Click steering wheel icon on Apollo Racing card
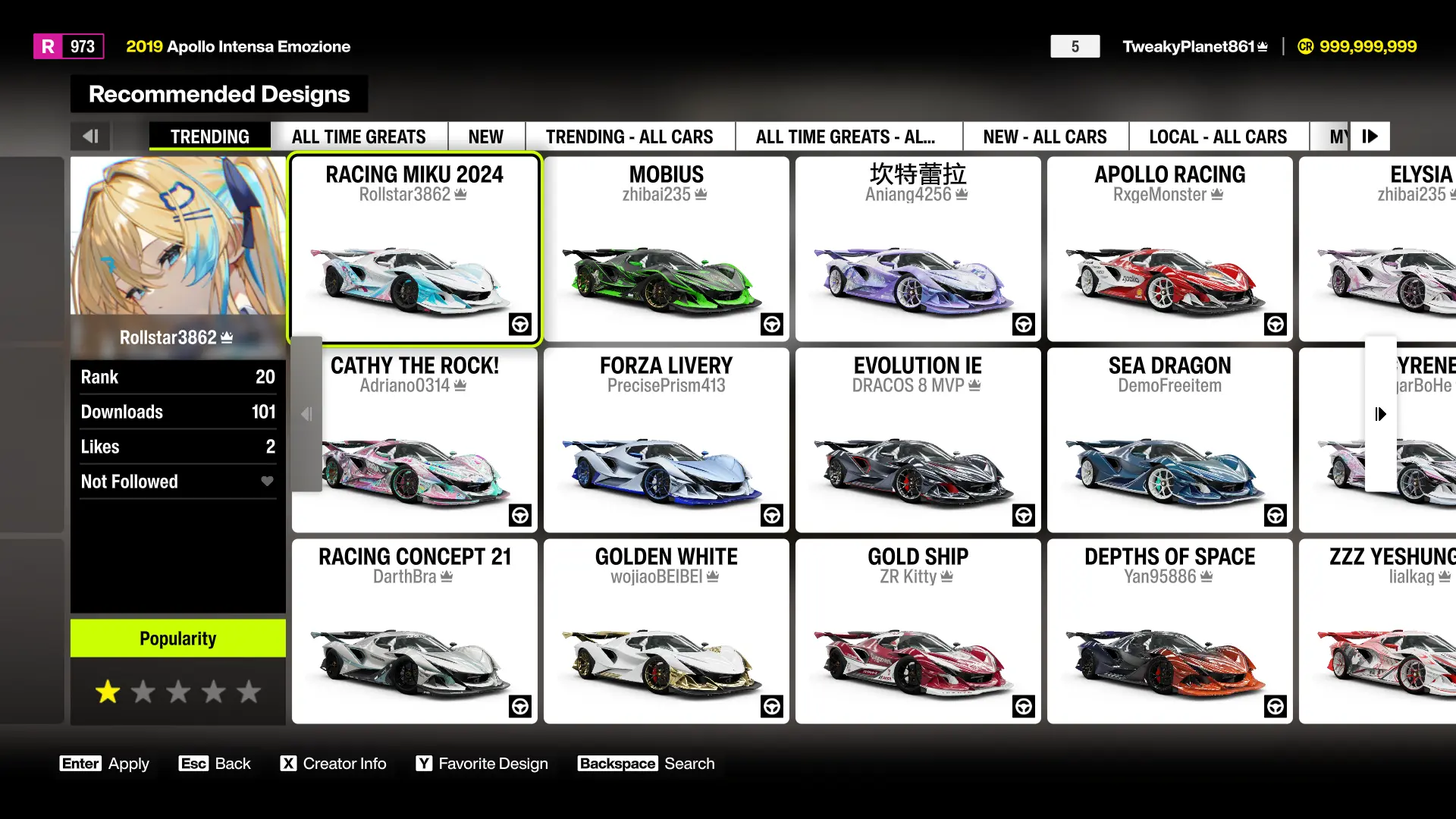 pyautogui.click(x=1276, y=325)
